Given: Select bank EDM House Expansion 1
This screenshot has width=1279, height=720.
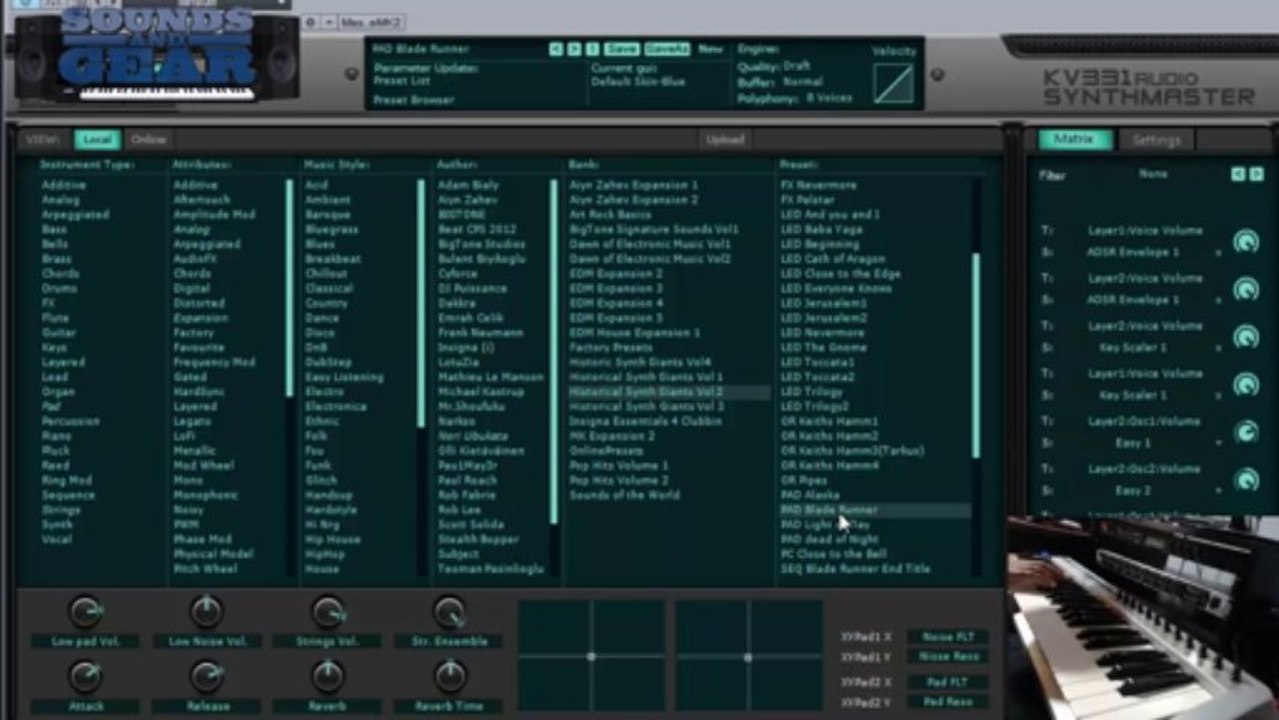Looking at the screenshot, I should tap(635, 333).
